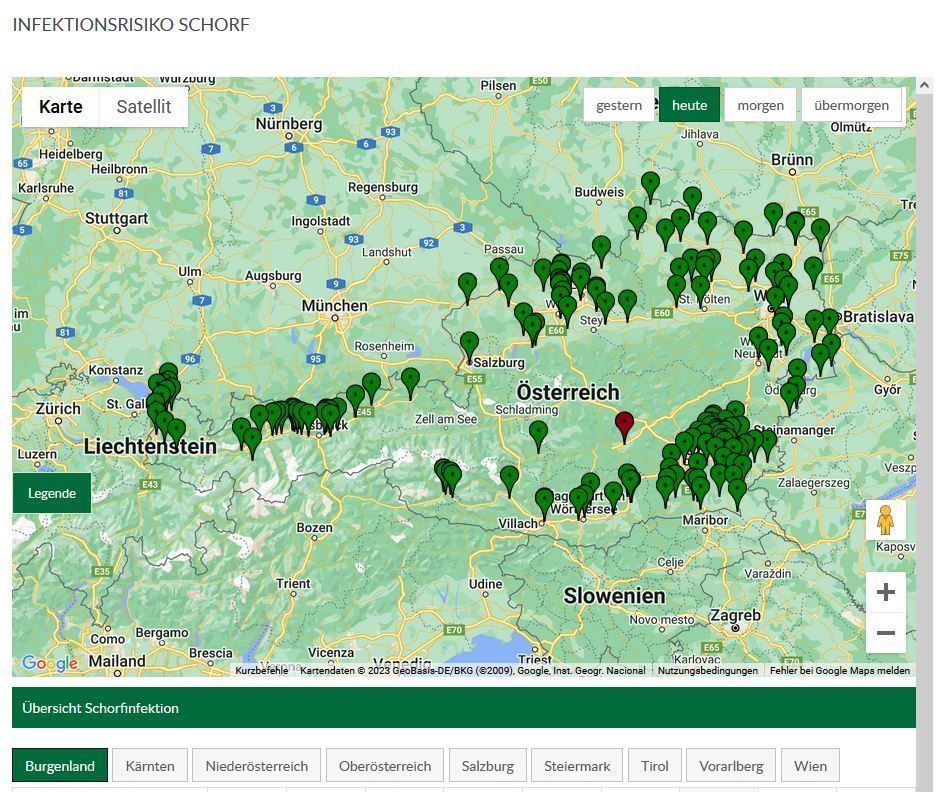Click the Google logo on the map
The image size is (950, 792).
(50, 663)
